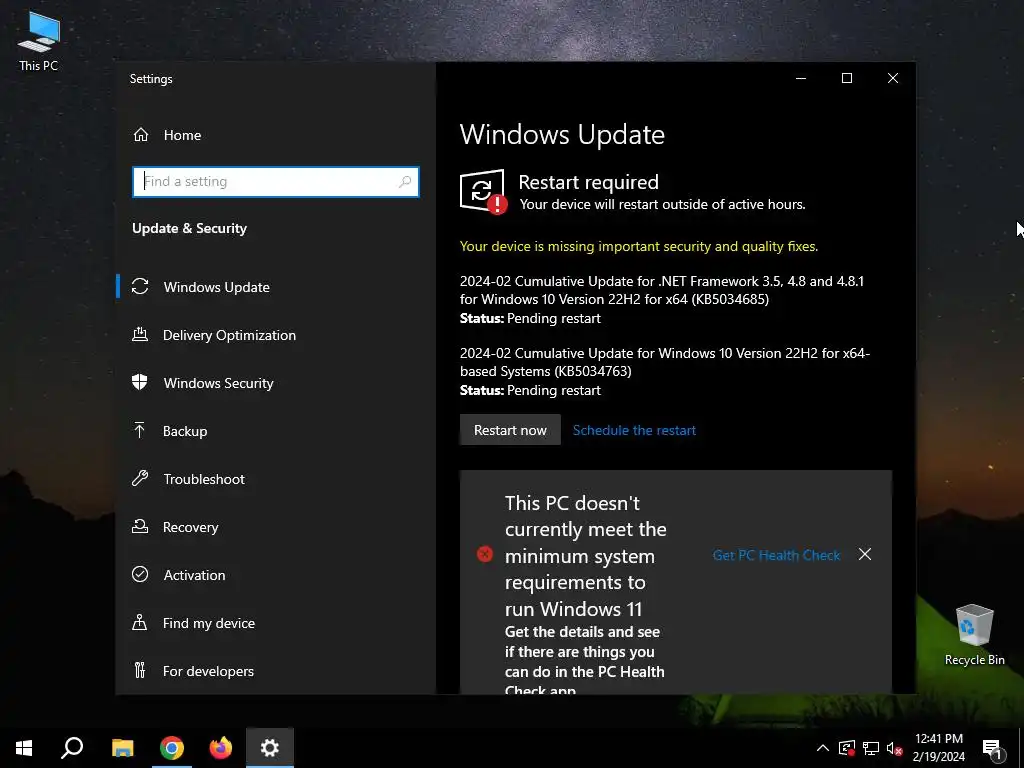The image size is (1024, 768).
Task: Click the missing security fixes warning text
Action: coord(639,246)
